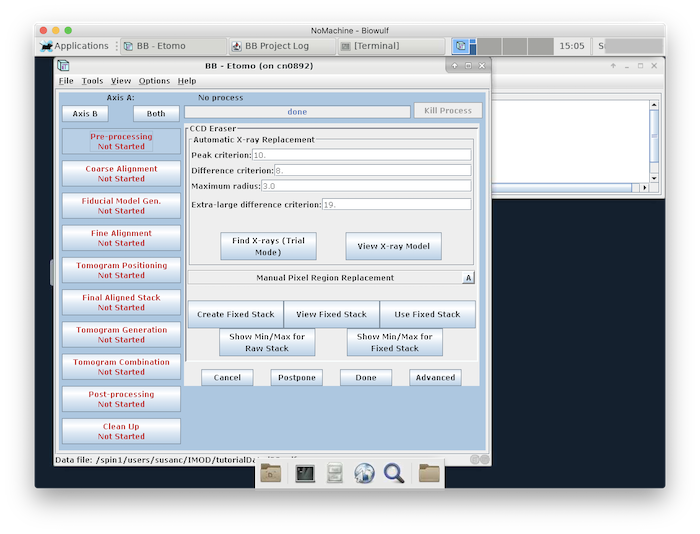
Task: Open the terminal emulator in the dock
Action: (x=305, y=473)
